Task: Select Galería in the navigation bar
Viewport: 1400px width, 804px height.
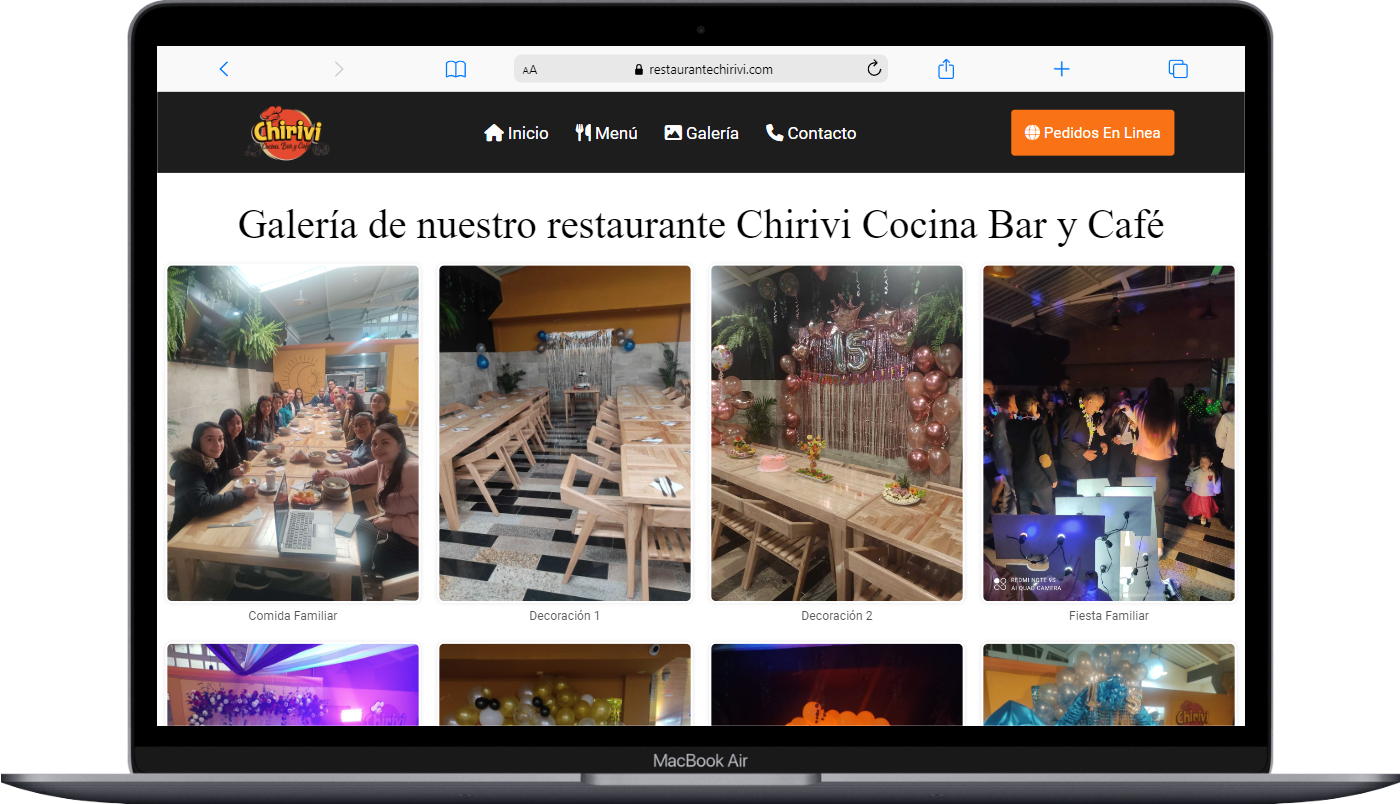Action: 701,133
